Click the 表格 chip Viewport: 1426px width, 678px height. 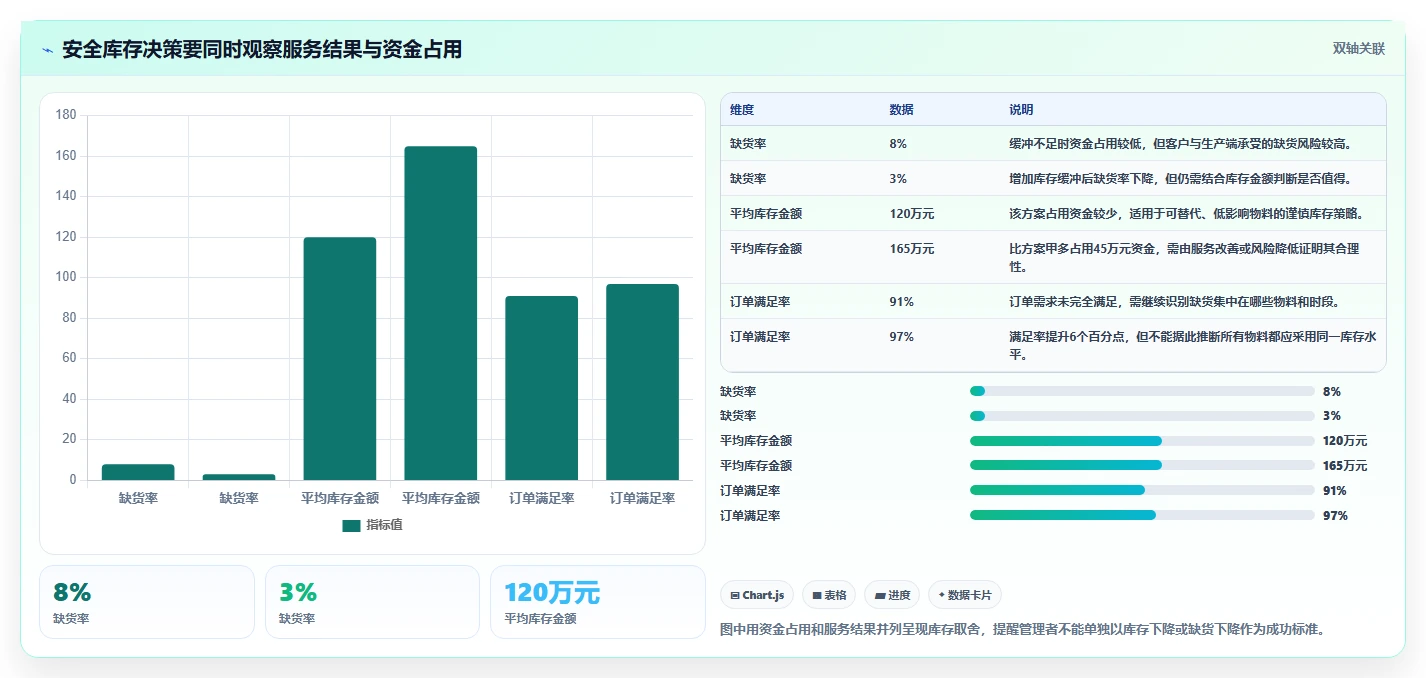[829, 595]
